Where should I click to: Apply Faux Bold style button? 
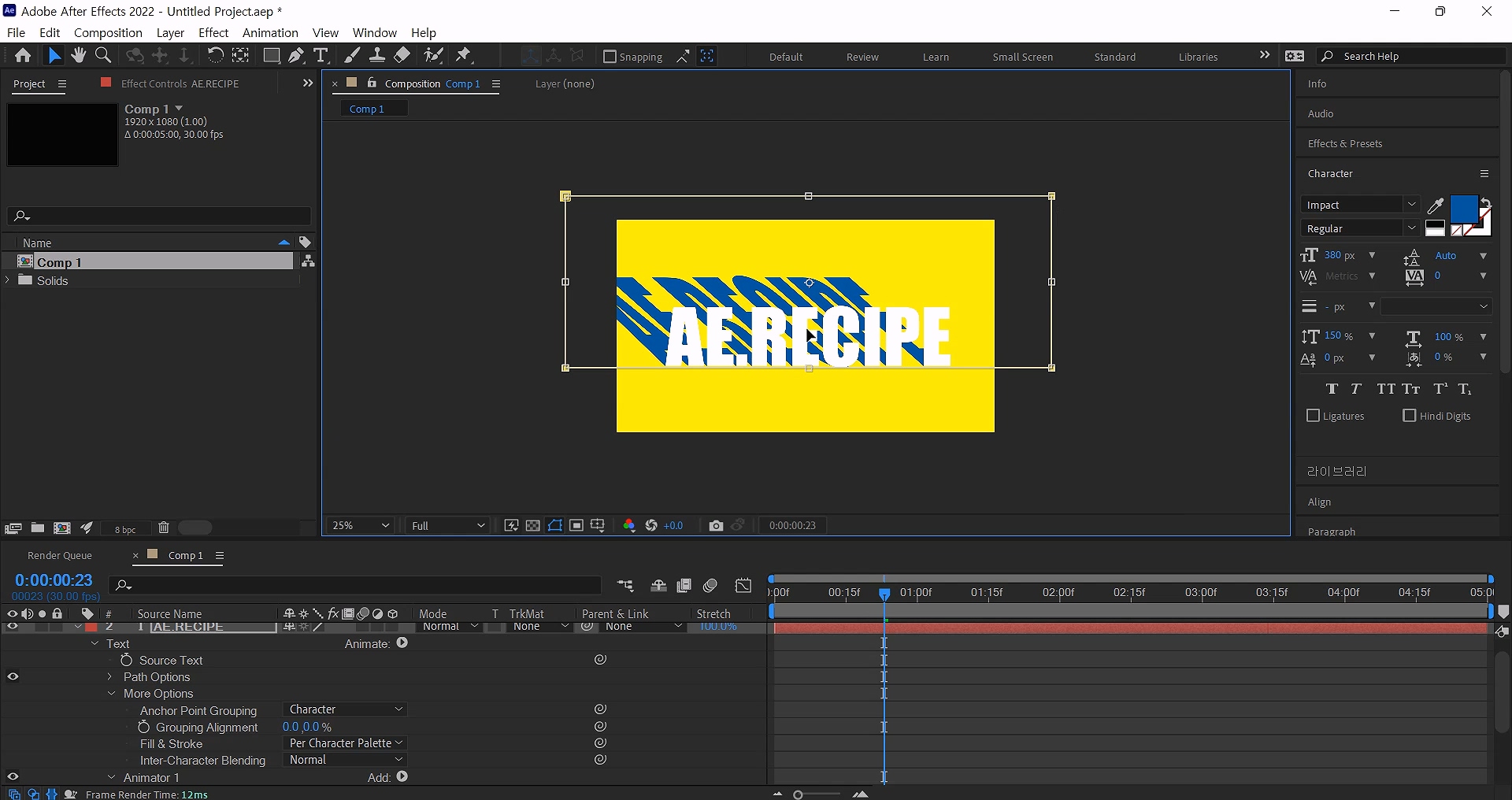tap(1332, 389)
